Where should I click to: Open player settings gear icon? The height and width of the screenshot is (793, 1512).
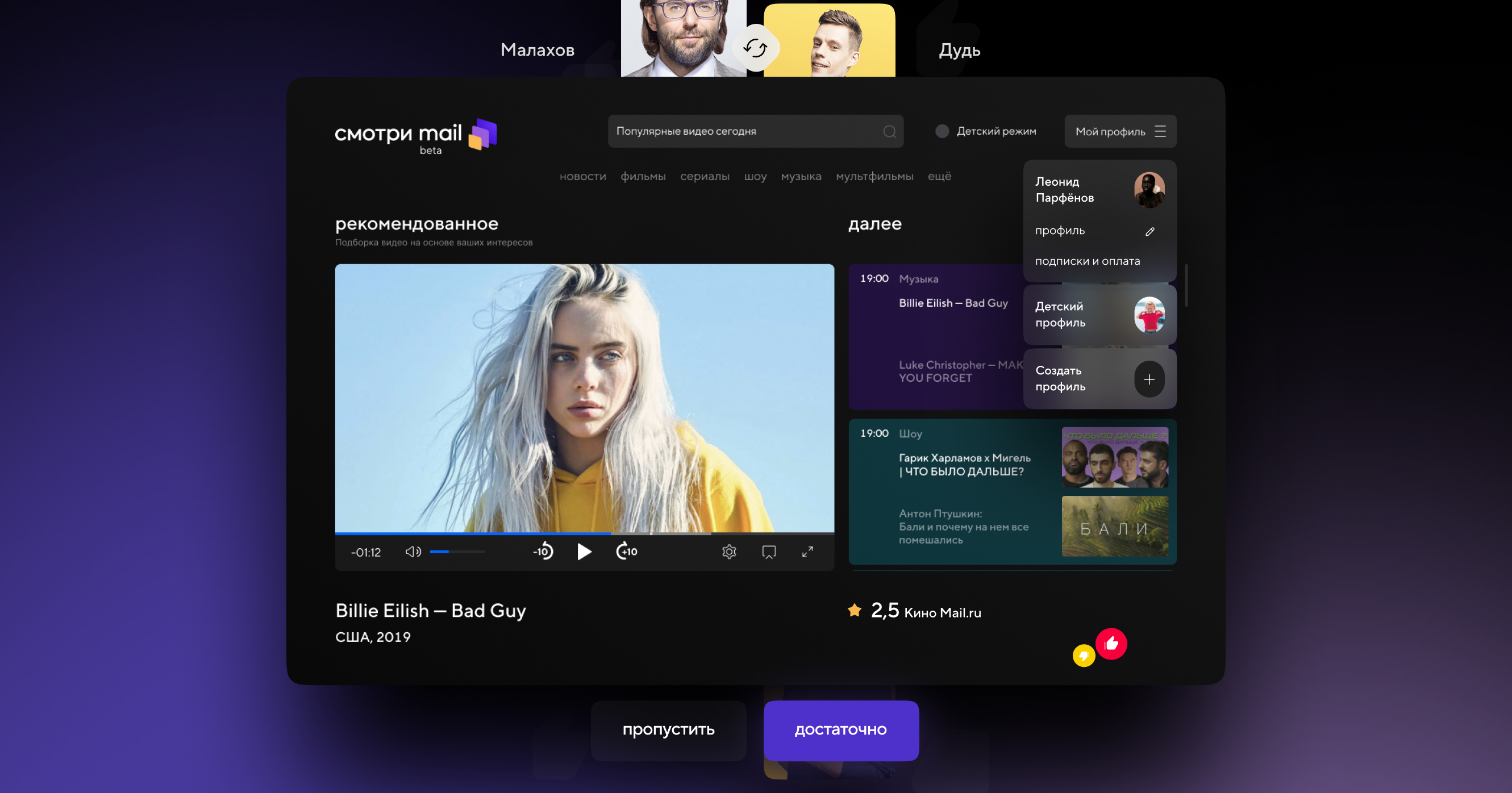point(729,552)
